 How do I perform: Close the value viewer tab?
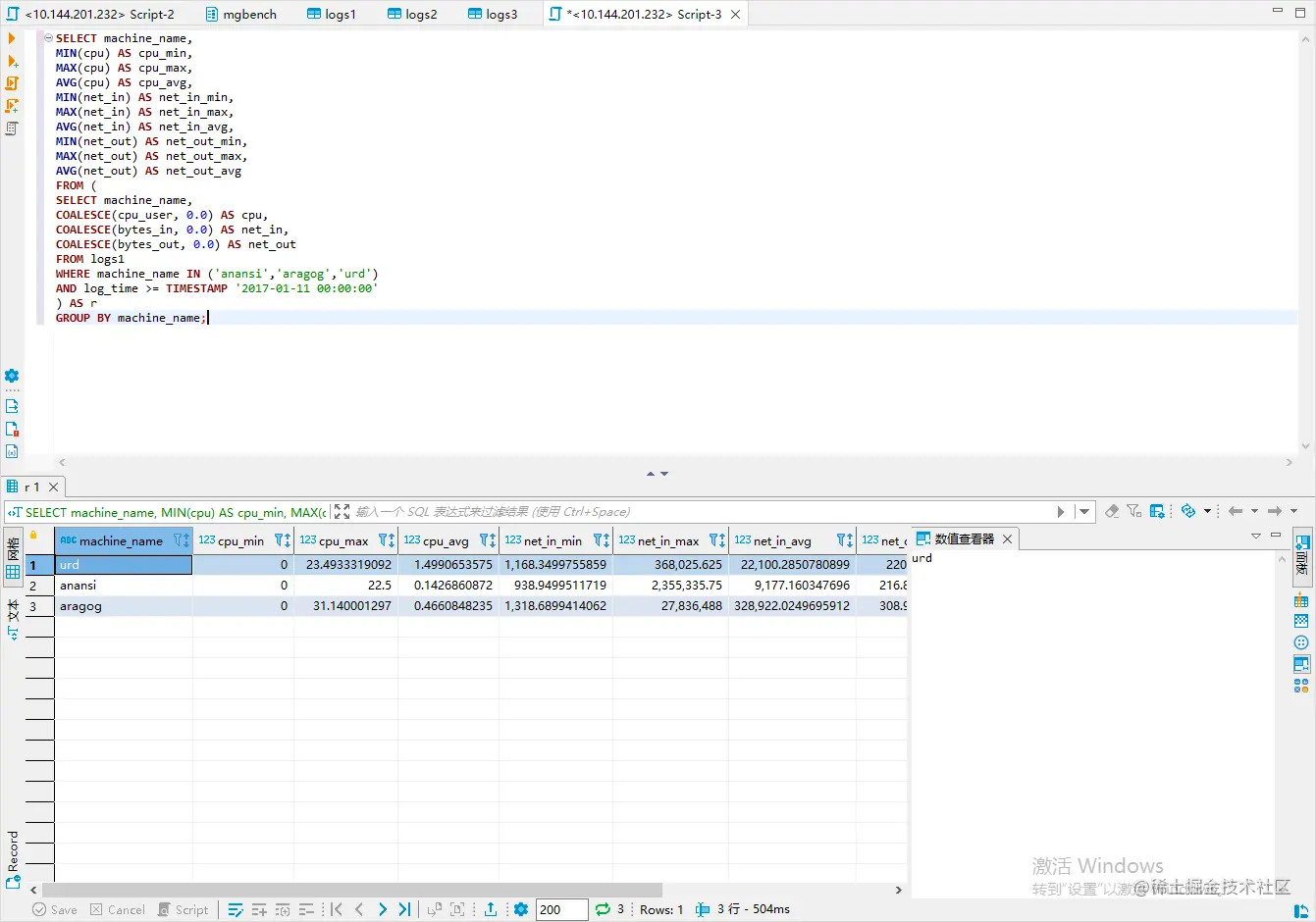click(1007, 538)
